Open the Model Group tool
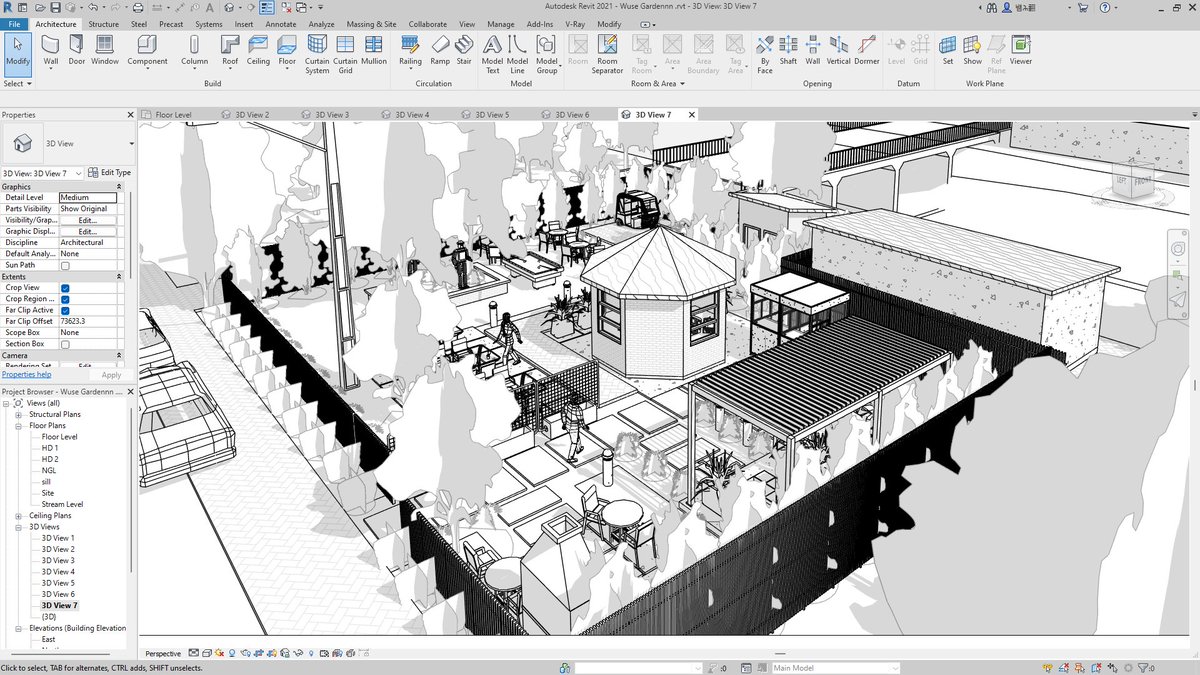The height and width of the screenshot is (675, 1200). click(546, 55)
